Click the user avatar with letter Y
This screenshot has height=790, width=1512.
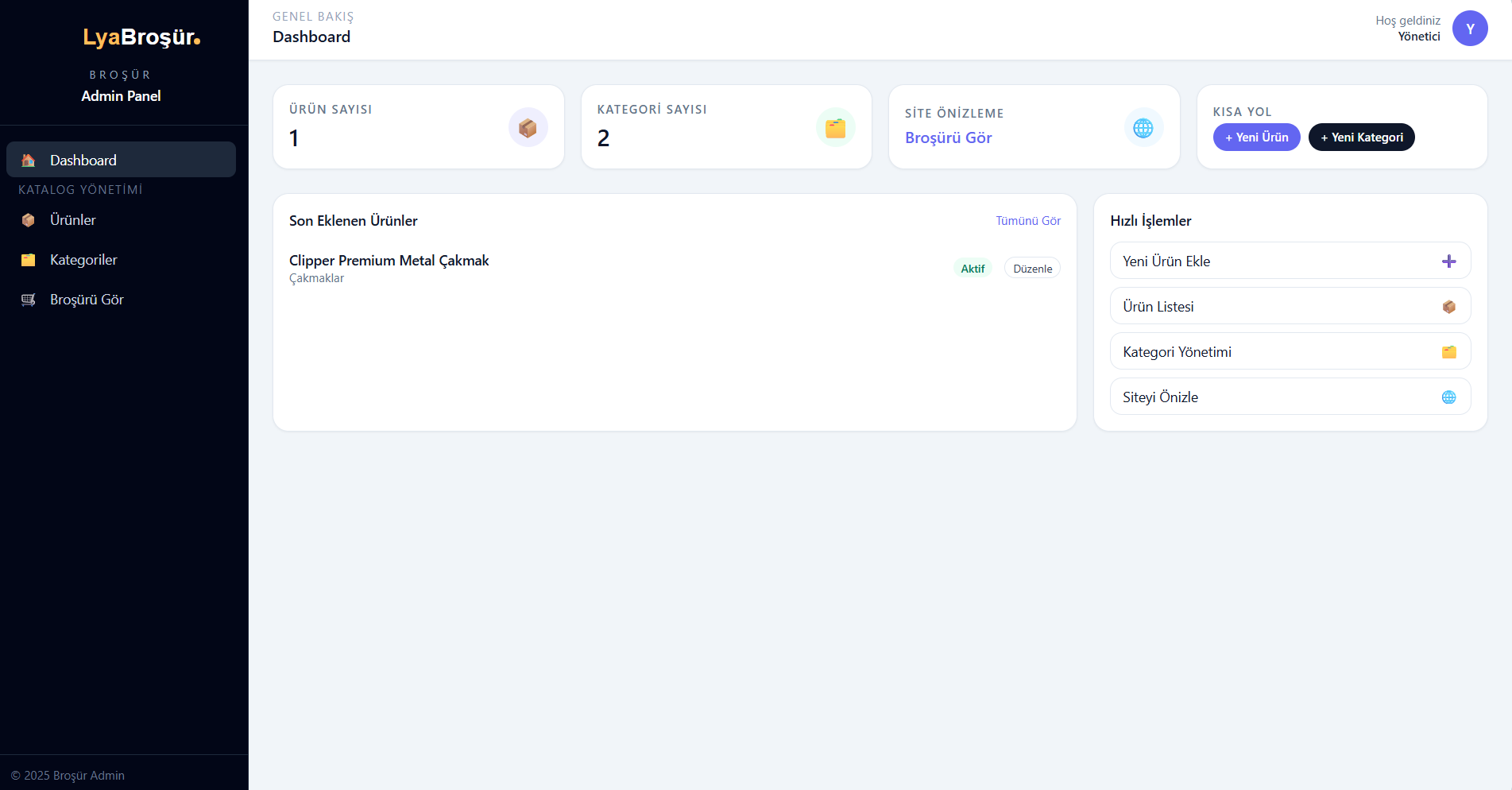click(1469, 29)
